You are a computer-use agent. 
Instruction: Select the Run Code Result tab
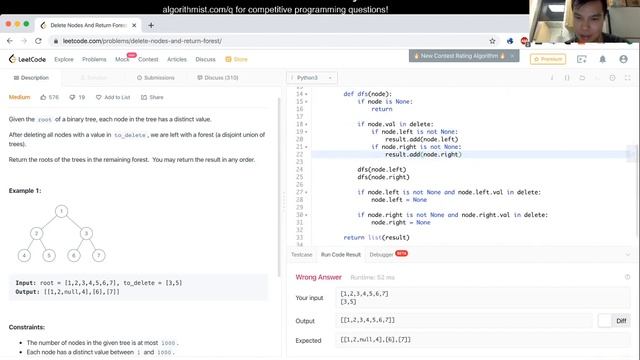point(341,255)
